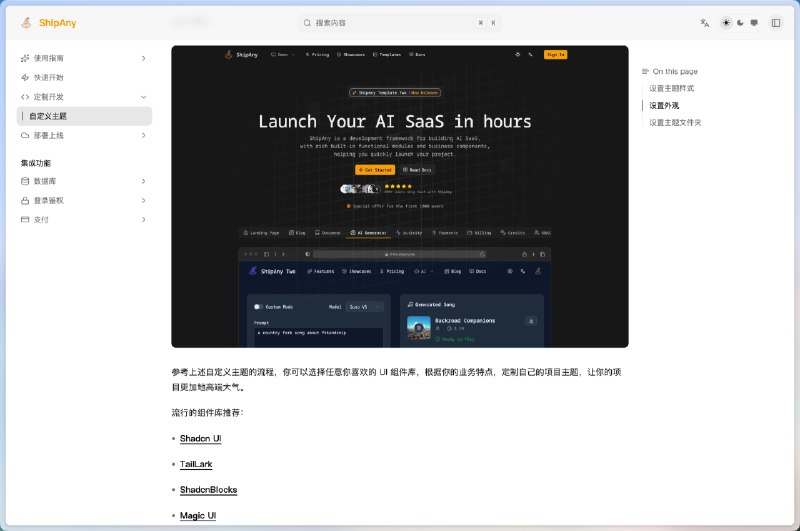Jump to 设置主题样式 in page outline
The image size is (800, 531).
pyautogui.click(x=671, y=88)
